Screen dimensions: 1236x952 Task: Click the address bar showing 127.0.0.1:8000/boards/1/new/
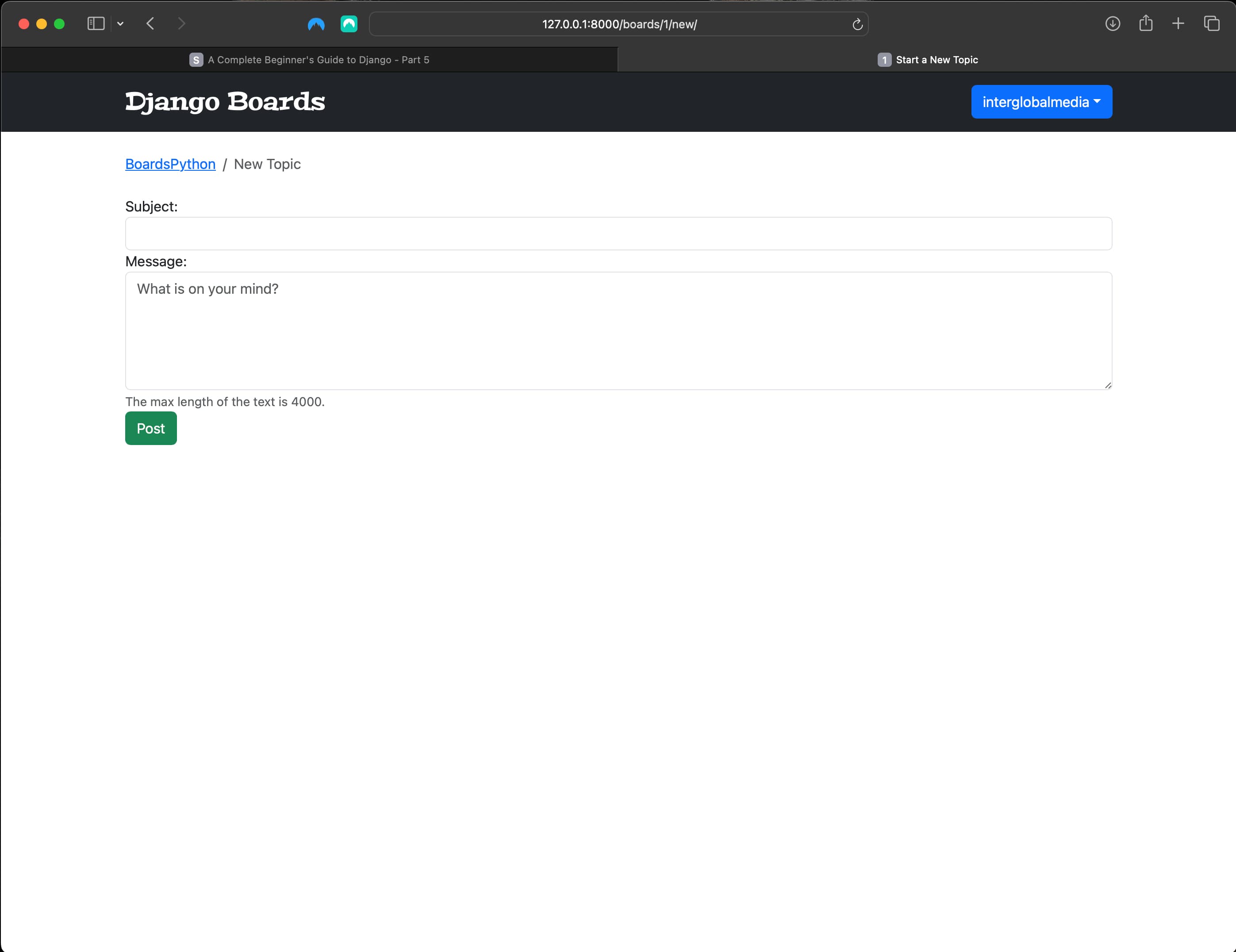pyautogui.click(x=619, y=24)
